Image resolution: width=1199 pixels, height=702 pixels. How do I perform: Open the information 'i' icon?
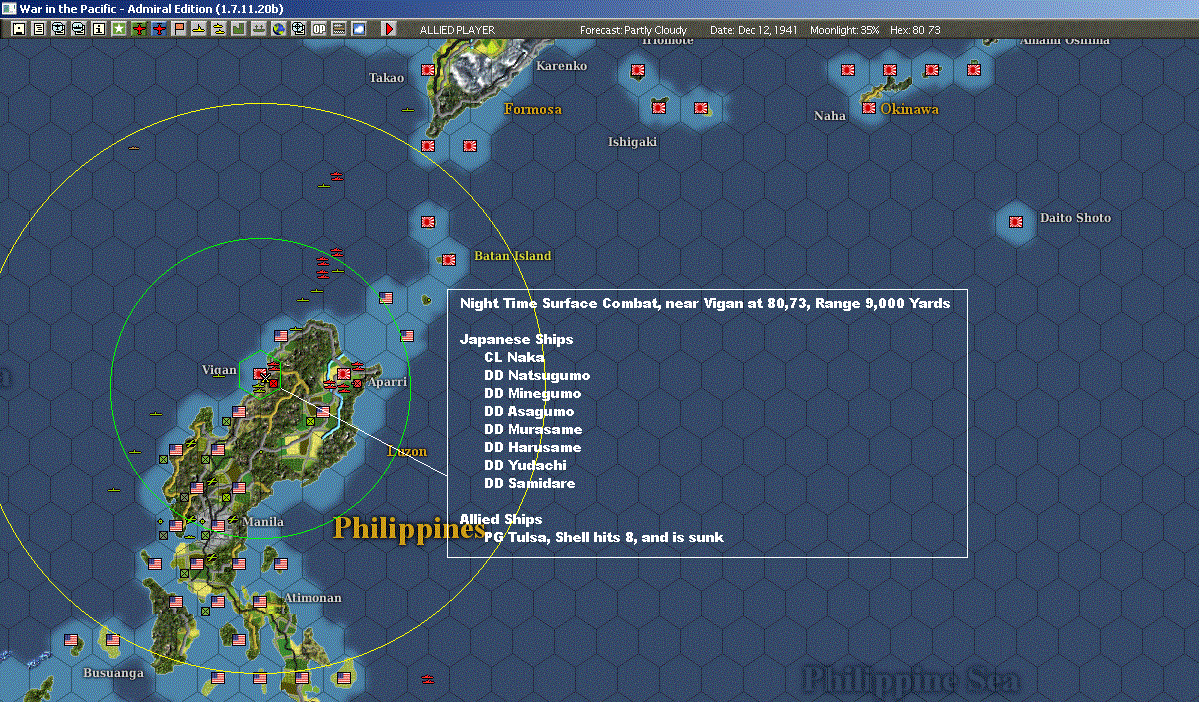point(99,29)
